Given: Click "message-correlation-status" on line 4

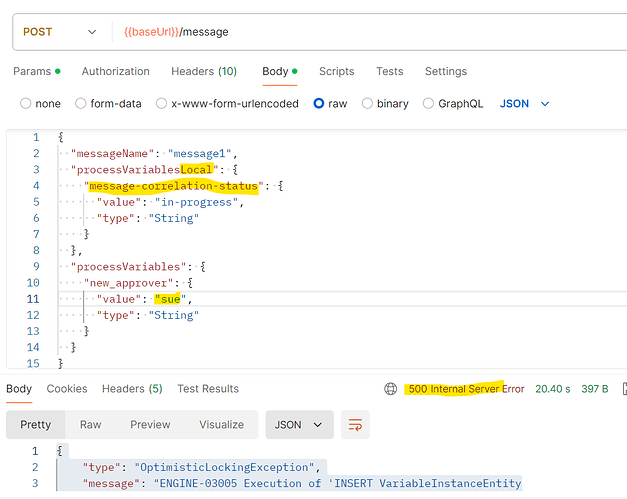Looking at the screenshot, I should [174, 186].
